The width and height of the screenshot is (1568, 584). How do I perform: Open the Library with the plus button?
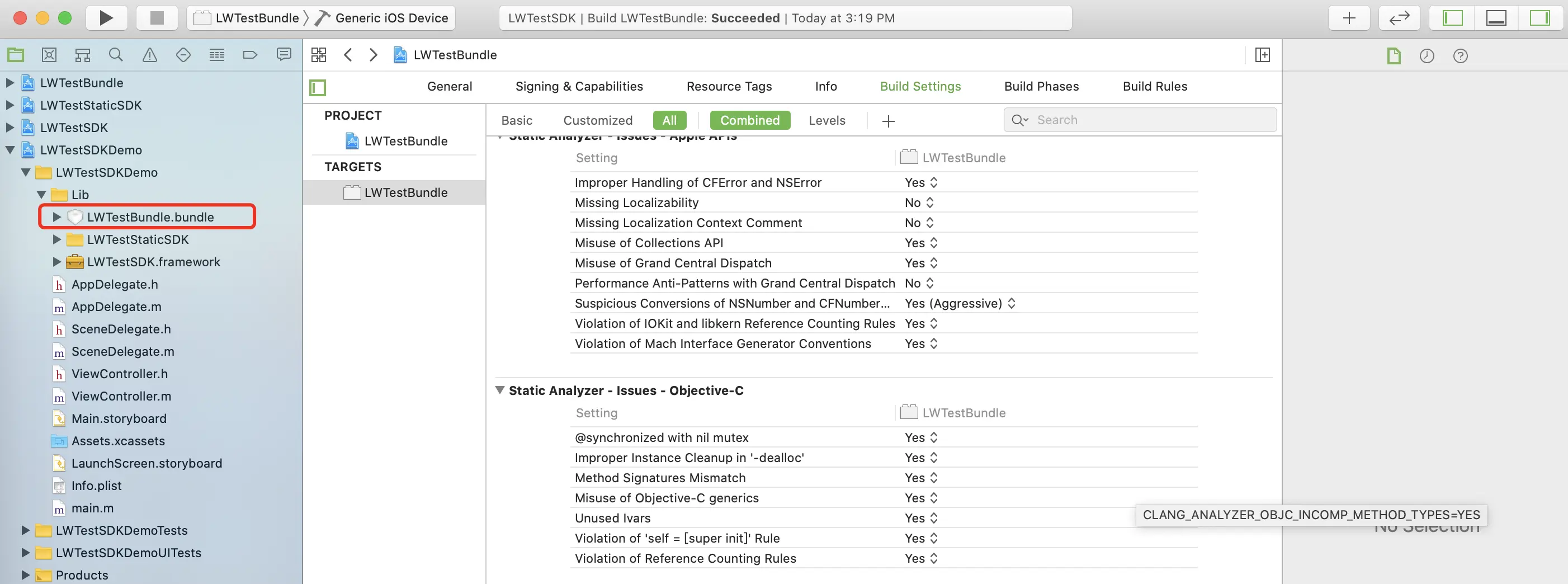point(1349,18)
